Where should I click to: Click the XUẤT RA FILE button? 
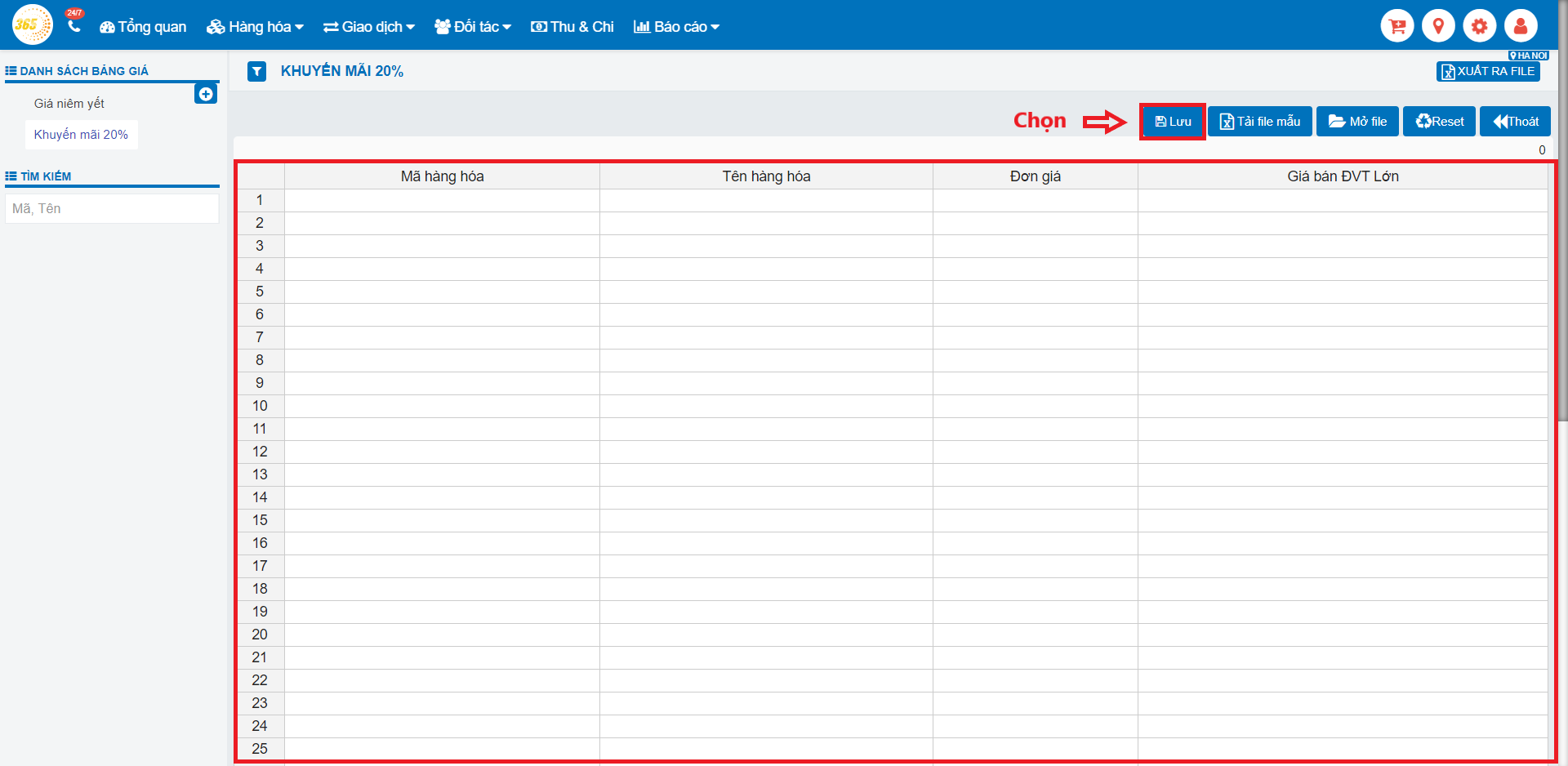tap(1488, 72)
